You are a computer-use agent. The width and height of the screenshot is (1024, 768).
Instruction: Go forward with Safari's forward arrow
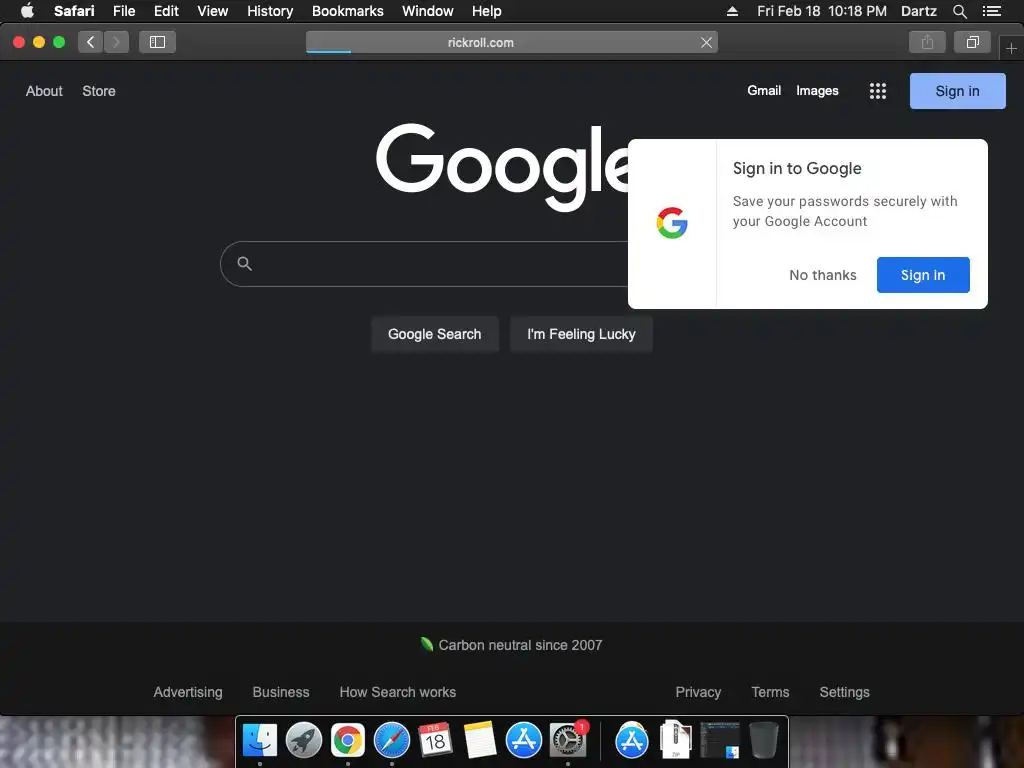tap(116, 42)
